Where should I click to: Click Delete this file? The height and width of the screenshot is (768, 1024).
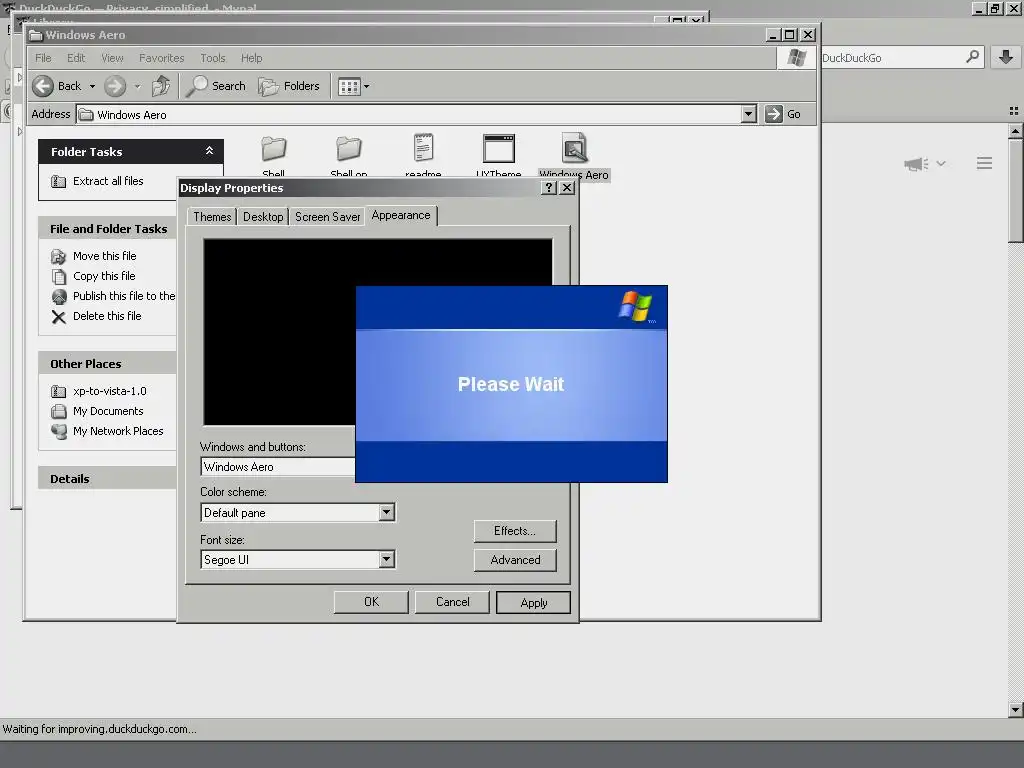pos(107,316)
